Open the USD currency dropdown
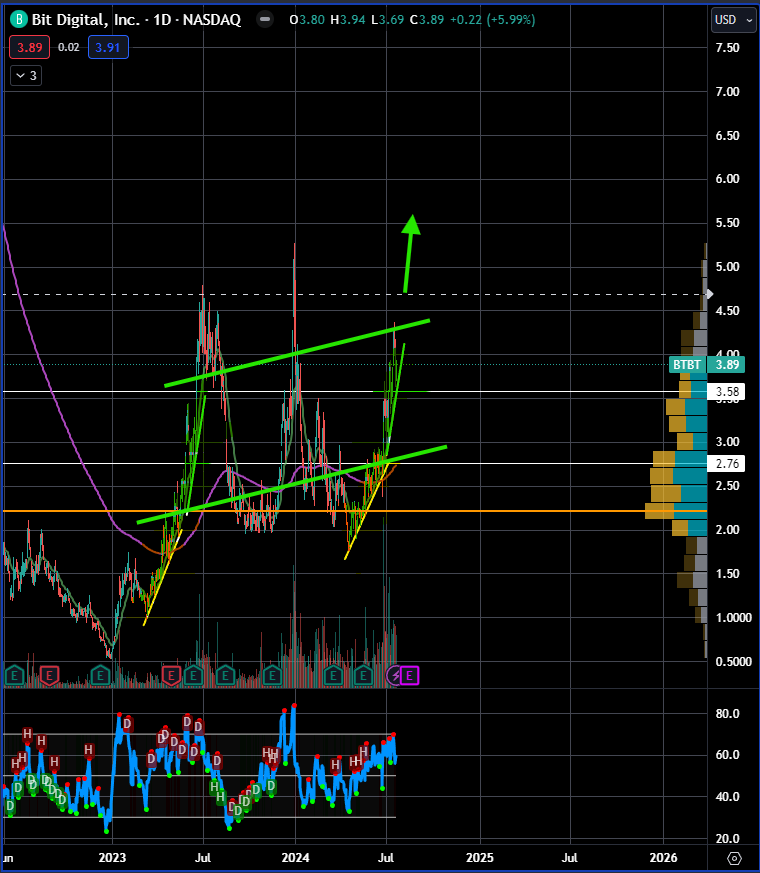This screenshot has height=873, width=760. [x=734, y=20]
